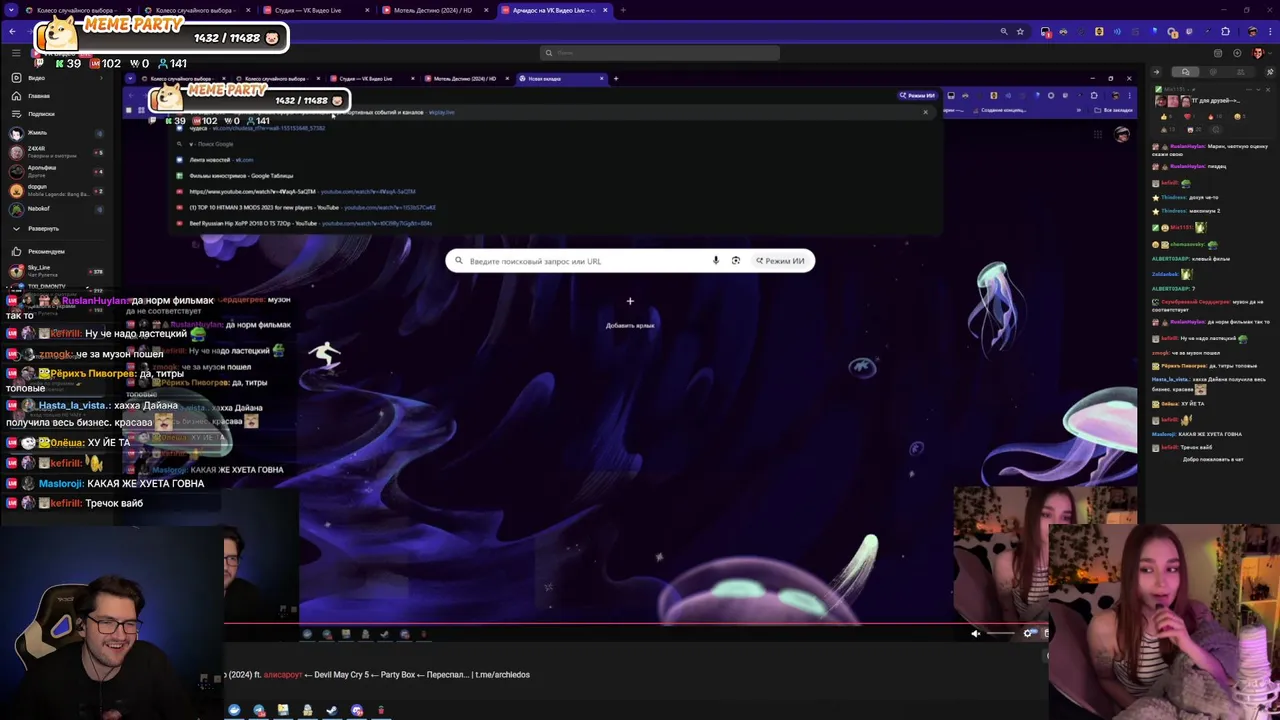Image resolution: width=1280 pixels, height=720 pixels.
Task: Seek on the red video progress bar
Action: (636, 622)
